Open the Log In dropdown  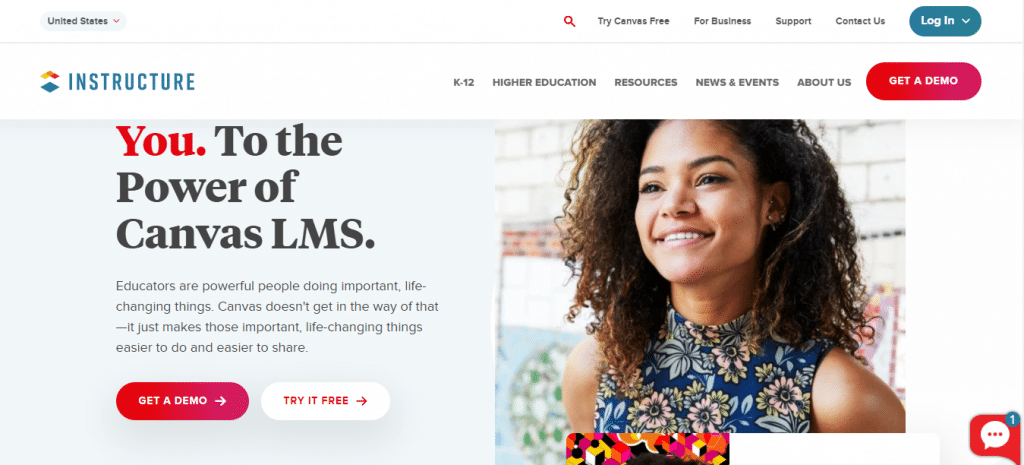pos(945,21)
